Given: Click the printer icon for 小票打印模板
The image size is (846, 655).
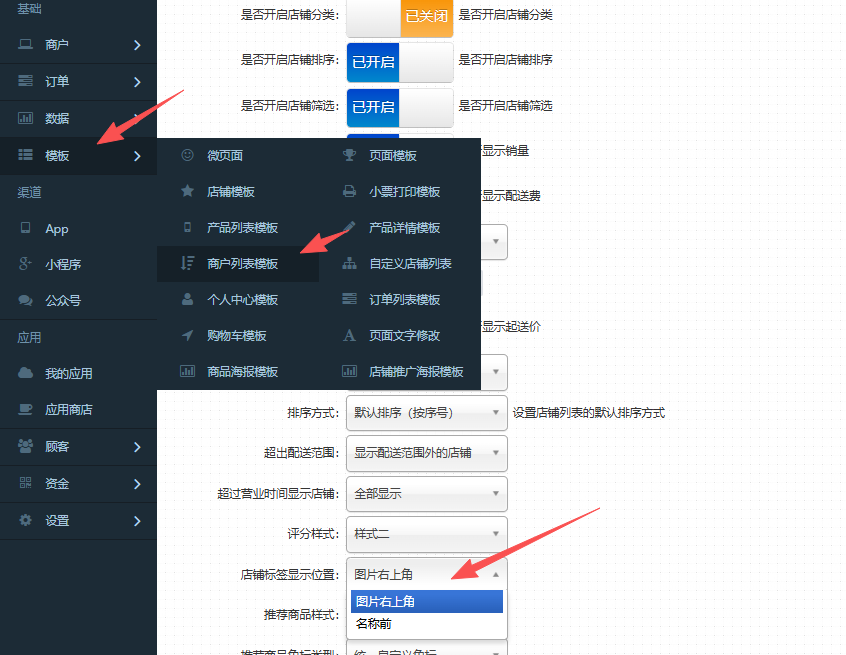Looking at the screenshot, I should tap(349, 191).
